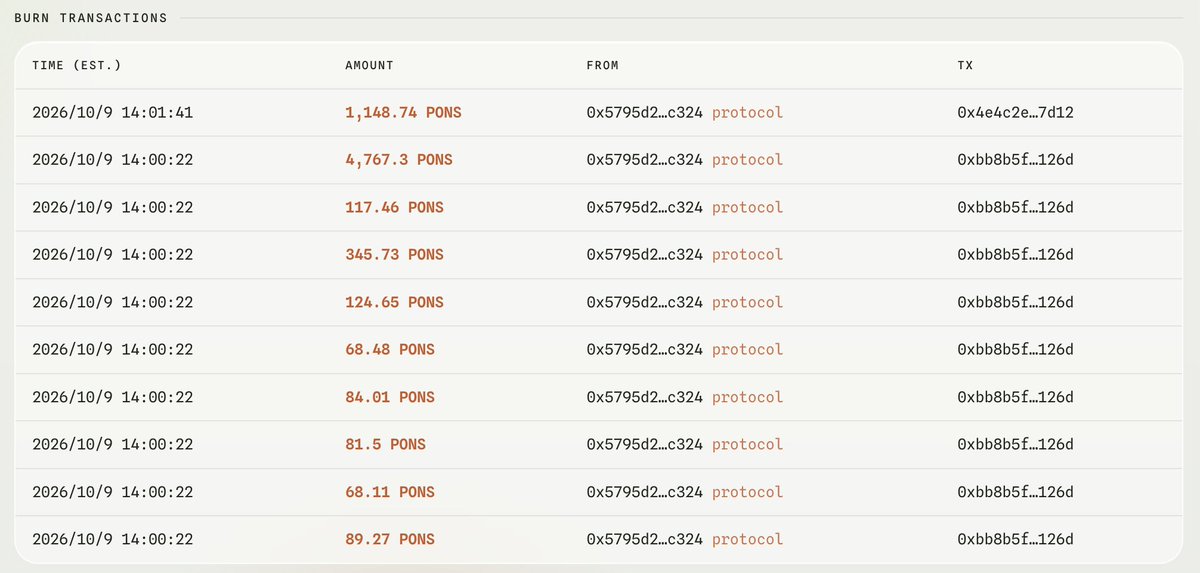Click the protocol tag in the 81.5 PONS row
Viewport: 1200px width, 573px height.
pyautogui.click(x=748, y=444)
